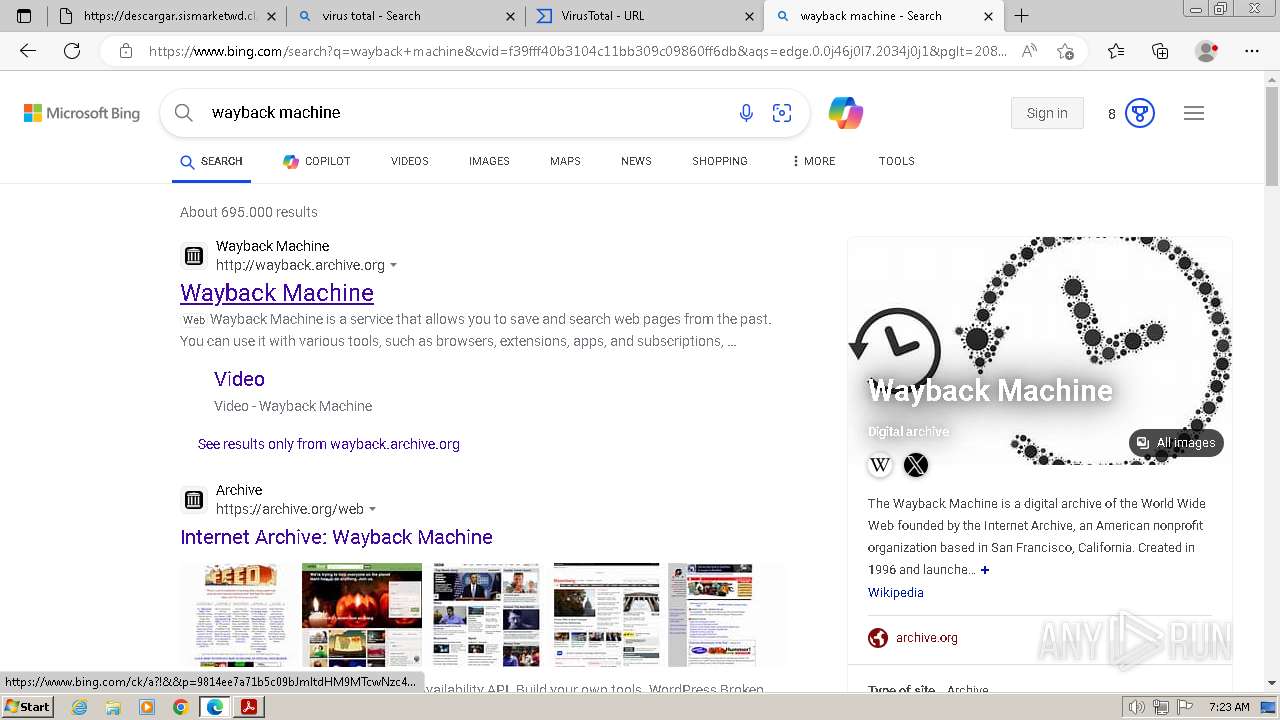Image resolution: width=1280 pixels, height=720 pixels.
Task: Select the IMAGES search tab
Action: pos(489,161)
